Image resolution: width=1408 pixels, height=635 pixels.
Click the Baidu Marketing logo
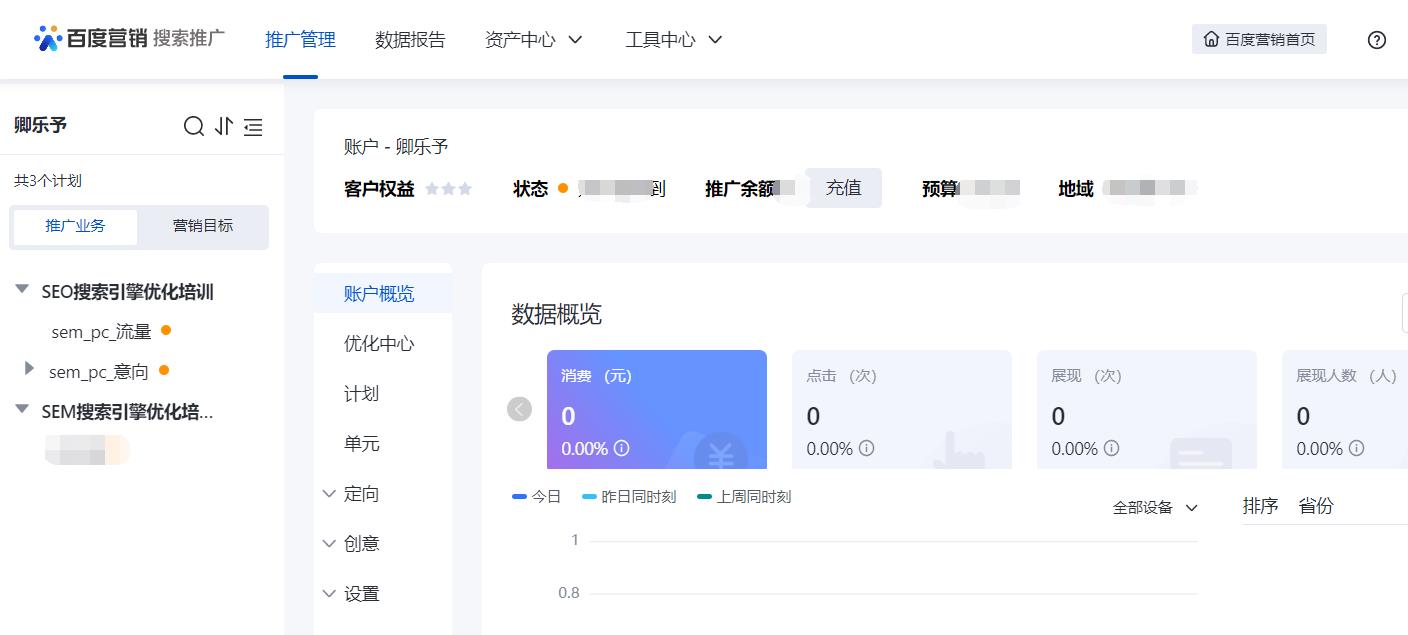(x=129, y=39)
